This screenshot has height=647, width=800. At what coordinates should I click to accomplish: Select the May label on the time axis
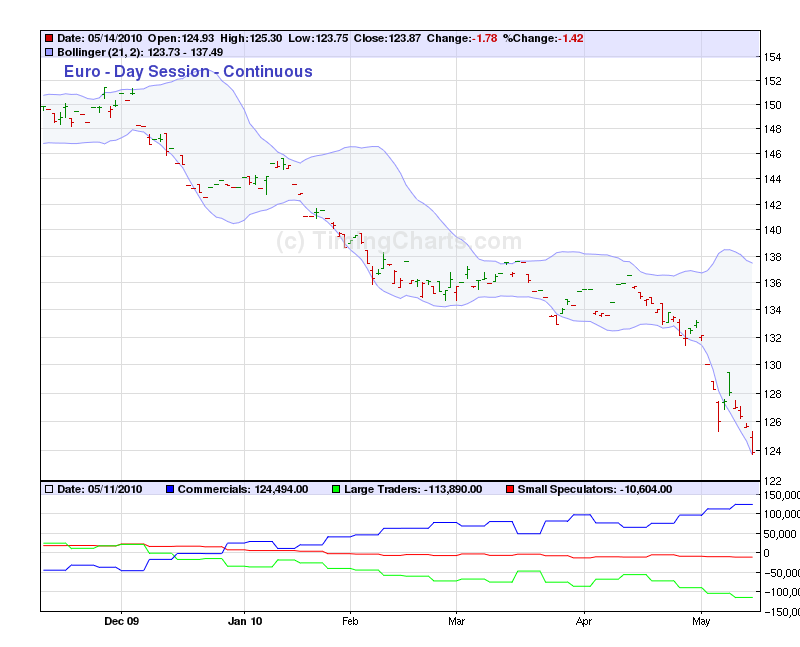point(700,621)
